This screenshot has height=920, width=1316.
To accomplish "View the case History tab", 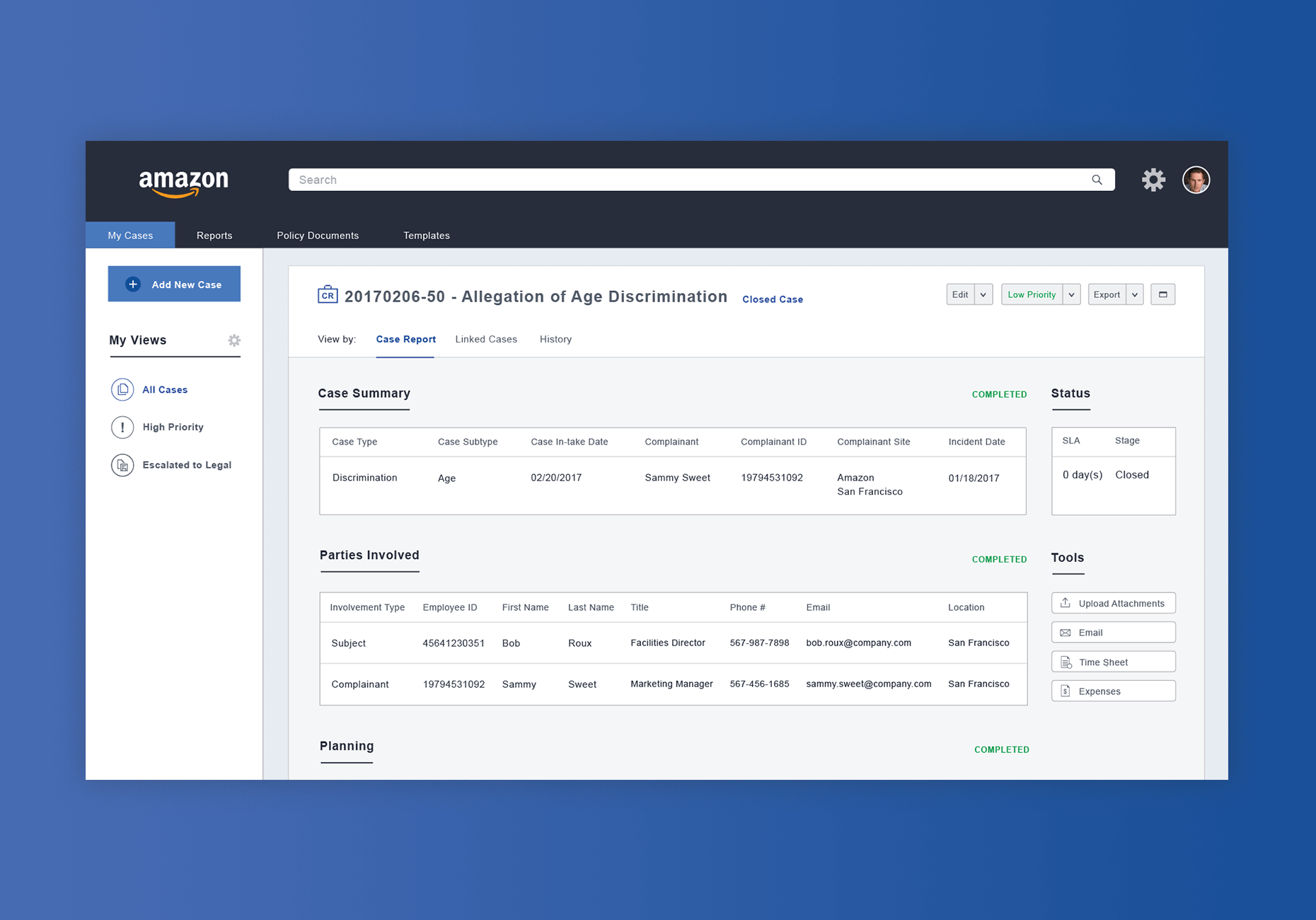I will click(555, 340).
